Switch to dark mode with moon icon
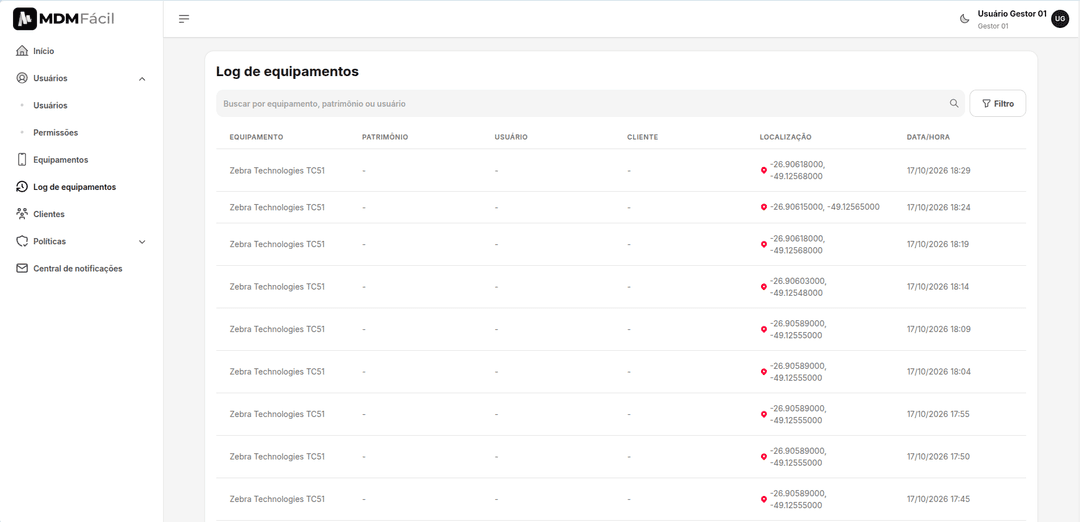Screen dimensions: 1080x522 (965, 19)
